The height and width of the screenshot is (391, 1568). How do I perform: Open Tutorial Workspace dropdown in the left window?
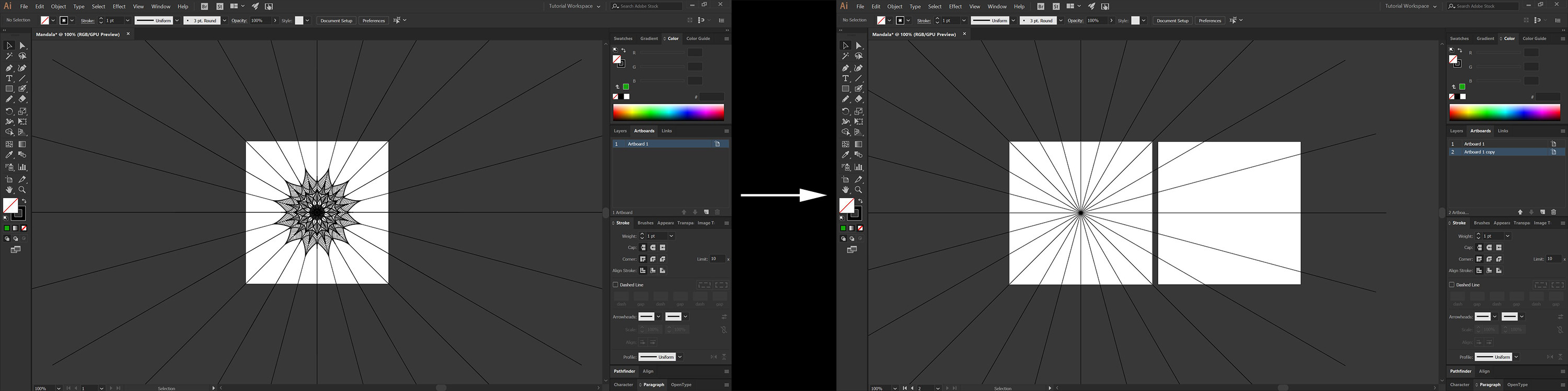(574, 6)
